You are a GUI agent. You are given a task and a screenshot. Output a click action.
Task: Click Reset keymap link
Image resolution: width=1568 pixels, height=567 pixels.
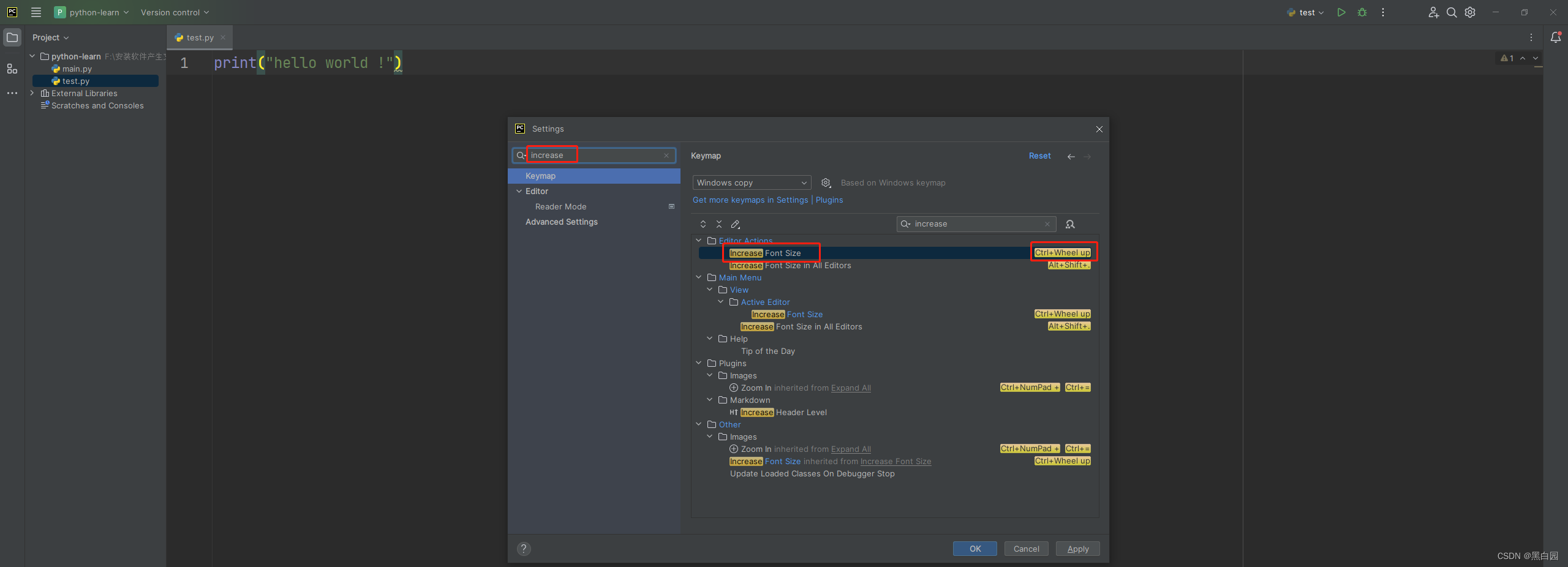point(1039,156)
